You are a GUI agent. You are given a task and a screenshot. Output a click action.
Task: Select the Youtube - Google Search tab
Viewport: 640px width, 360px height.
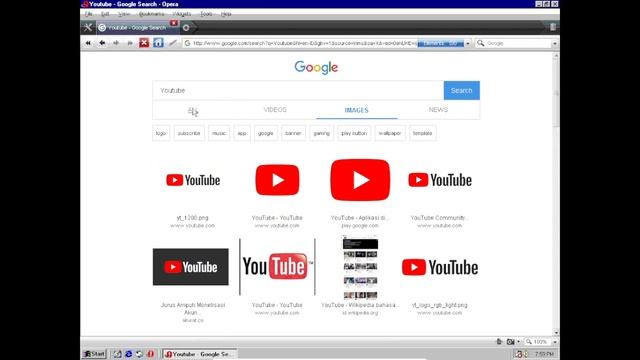pyautogui.click(x=137, y=28)
